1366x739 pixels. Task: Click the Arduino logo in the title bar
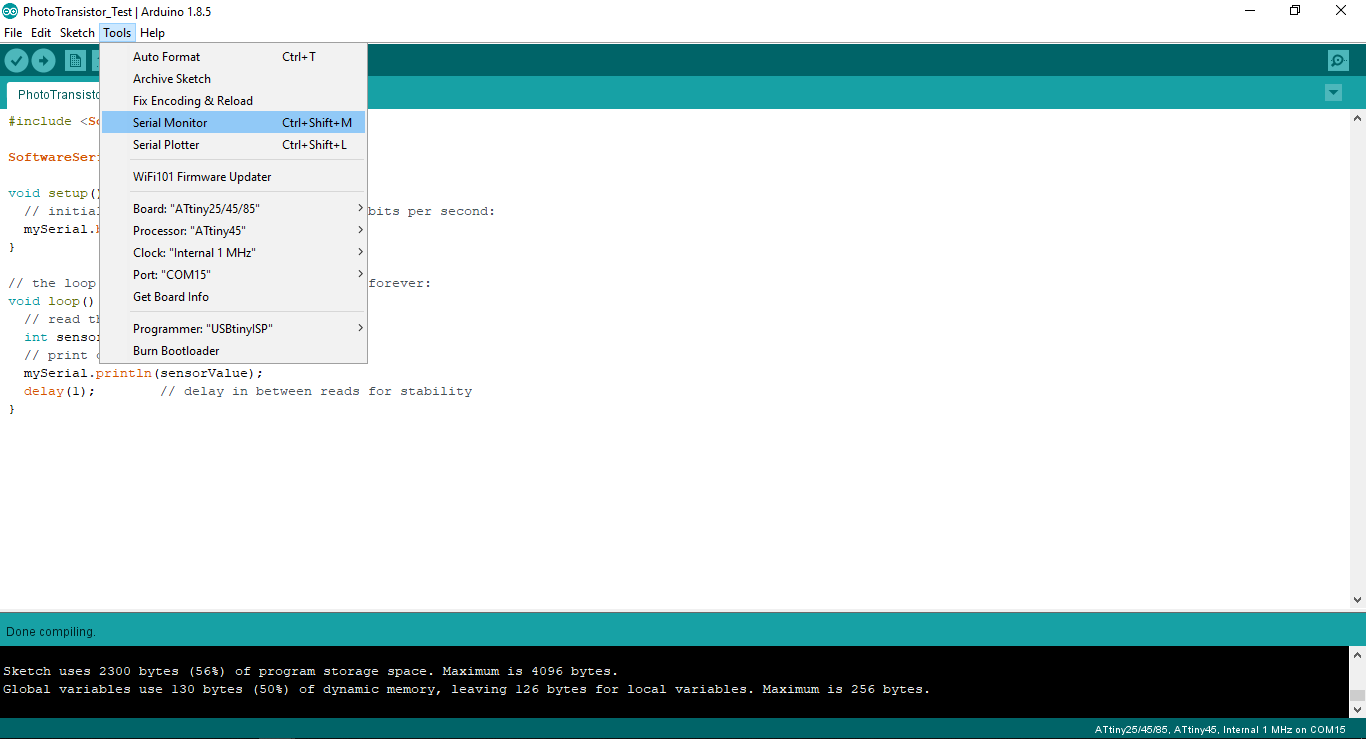pos(10,11)
